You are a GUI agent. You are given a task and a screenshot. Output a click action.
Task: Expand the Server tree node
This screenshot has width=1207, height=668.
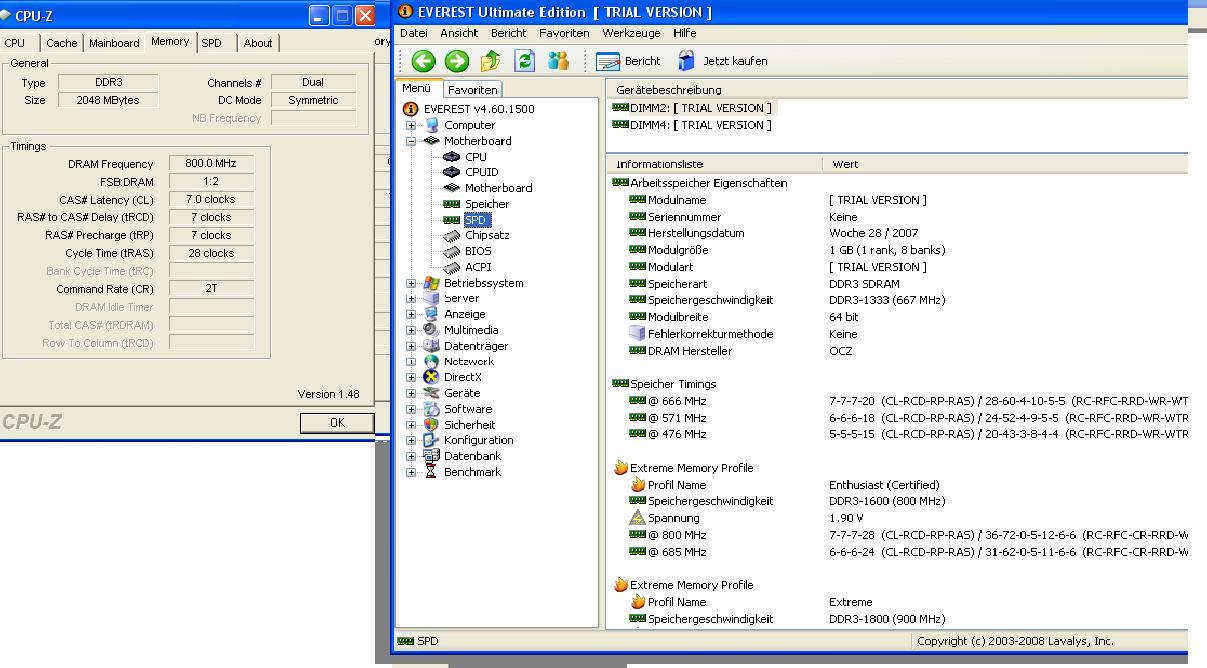[411, 298]
